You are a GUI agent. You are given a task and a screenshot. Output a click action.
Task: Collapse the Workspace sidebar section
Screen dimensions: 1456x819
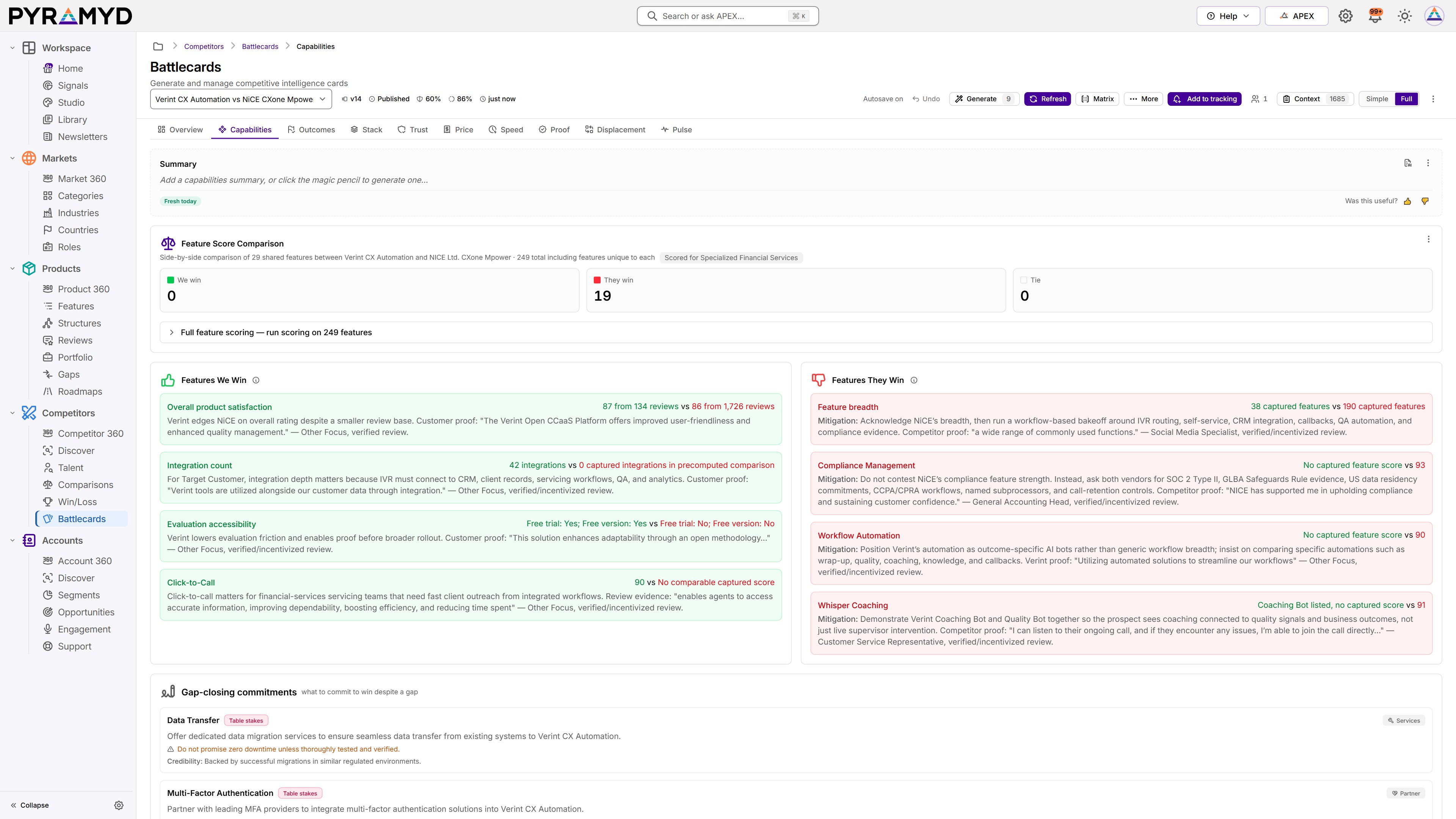[13, 48]
